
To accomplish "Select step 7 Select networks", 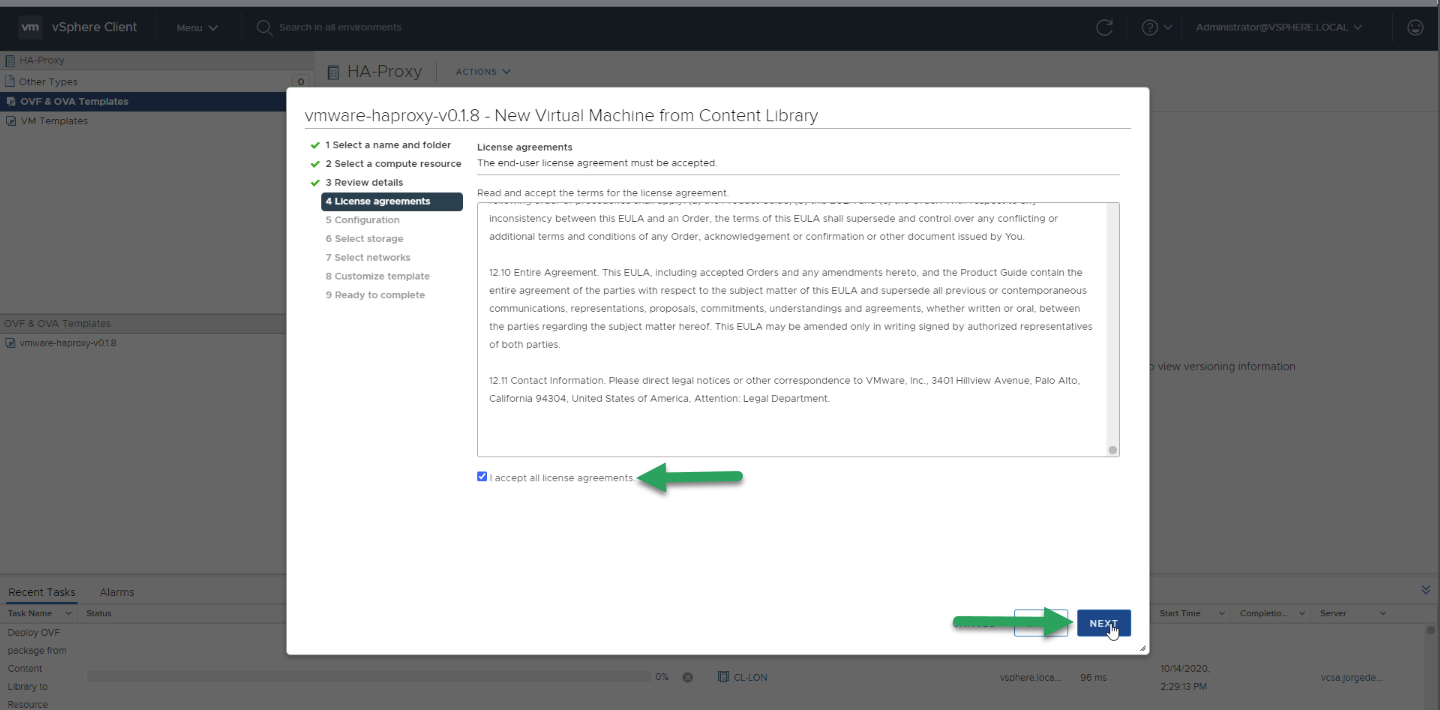I will [368, 258].
